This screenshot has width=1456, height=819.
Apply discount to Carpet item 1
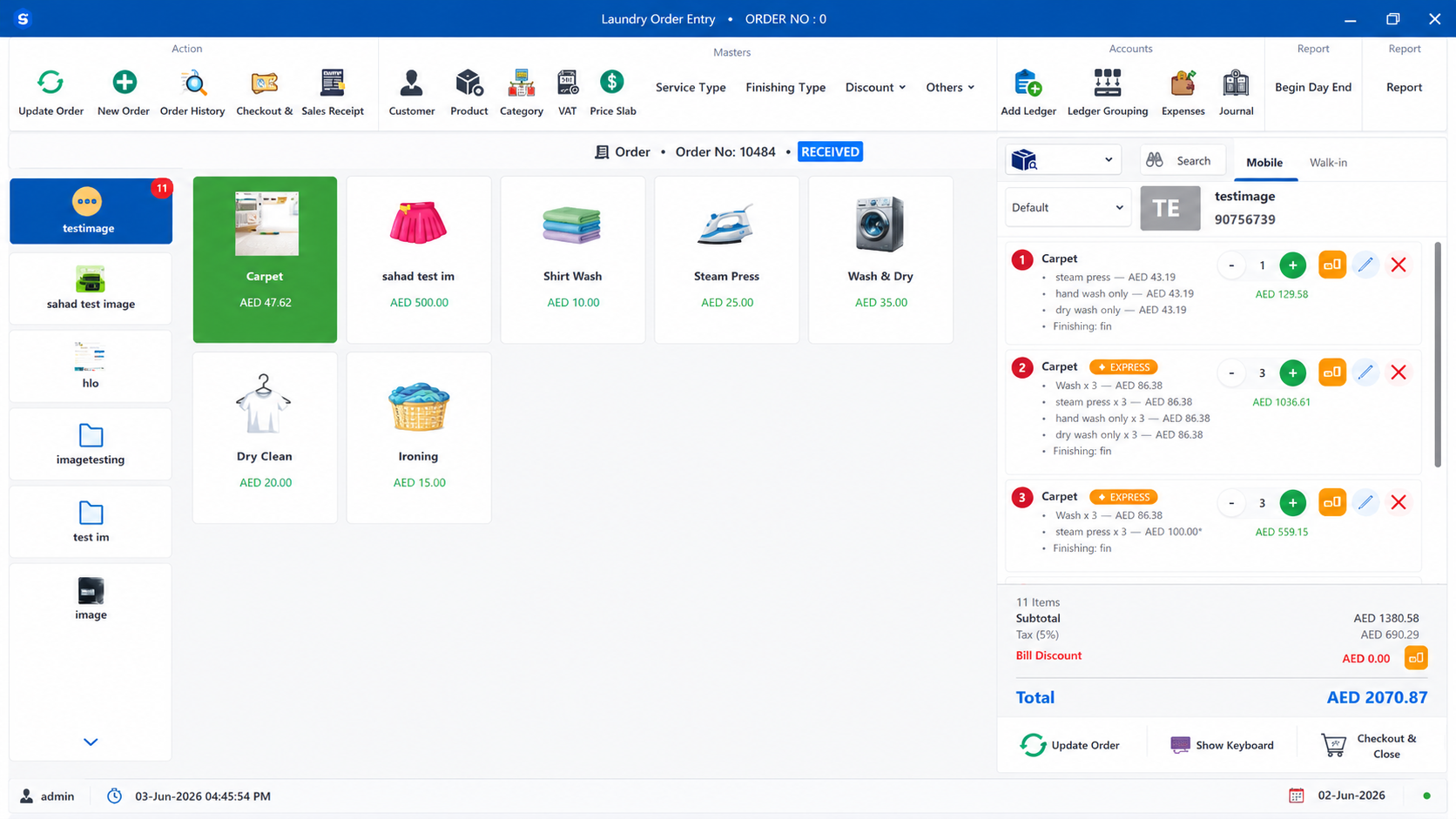tap(1331, 265)
